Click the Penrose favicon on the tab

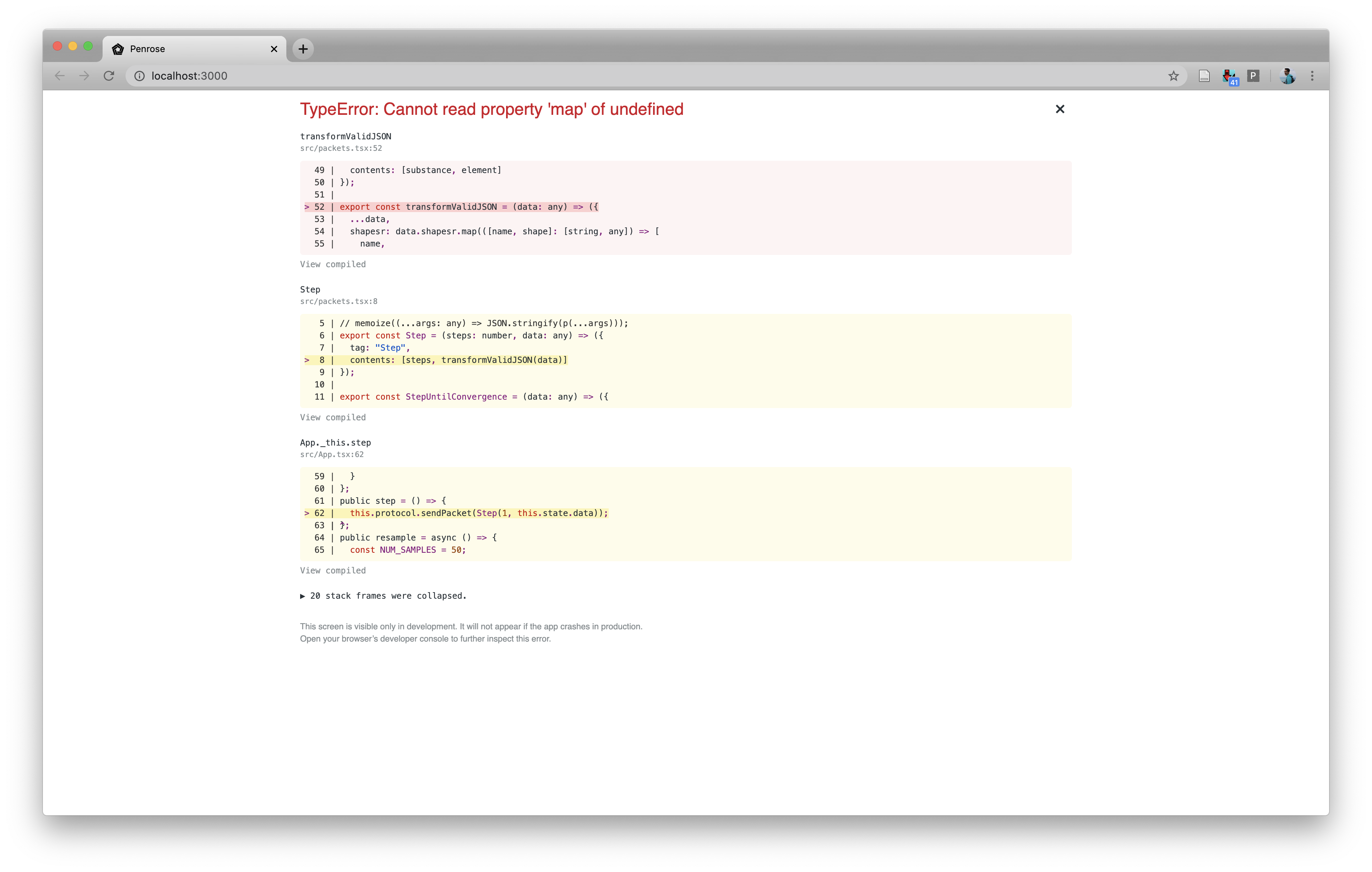pyautogui.click(x=118, y=48)
